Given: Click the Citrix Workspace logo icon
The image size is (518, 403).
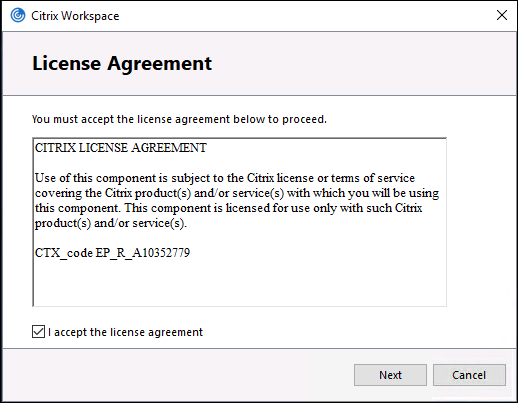Looking at the screenshot, I should click(18, 15).
